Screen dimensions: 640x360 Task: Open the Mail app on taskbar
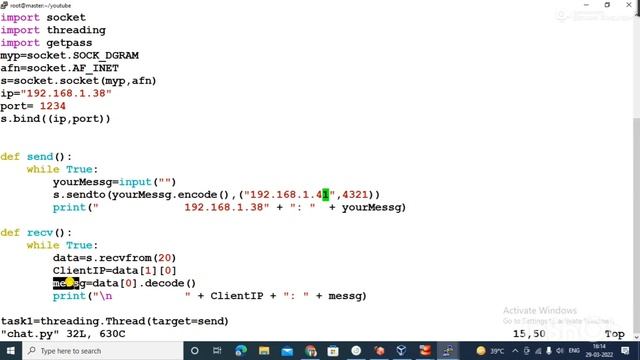[287, 351]
